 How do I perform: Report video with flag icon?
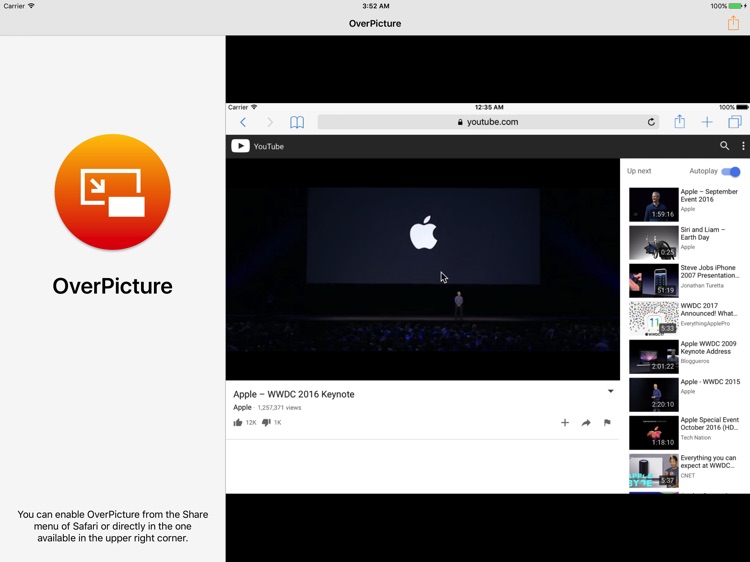(x=607, y=422)
